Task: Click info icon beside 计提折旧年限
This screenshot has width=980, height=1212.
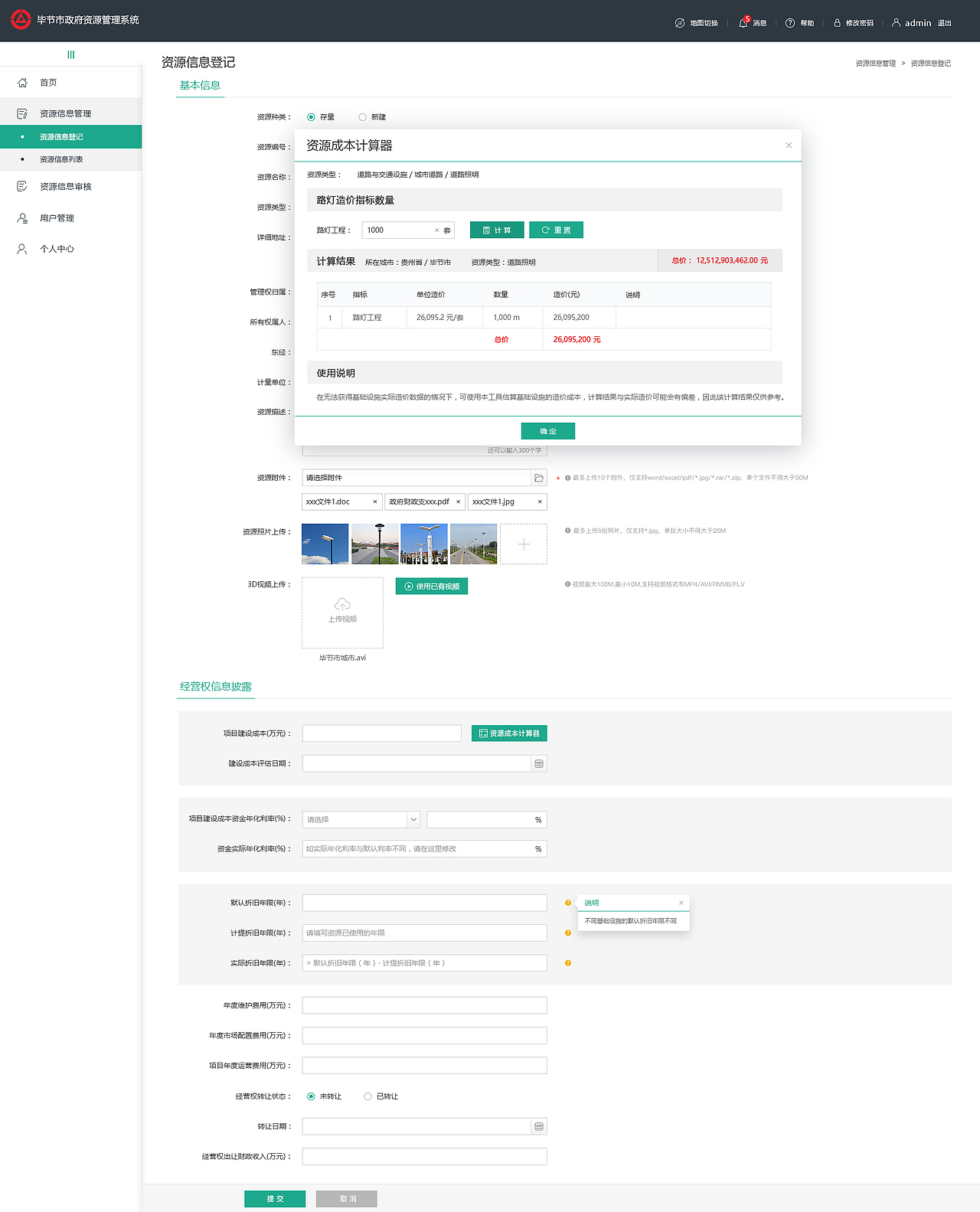Action: click(568, 933)
